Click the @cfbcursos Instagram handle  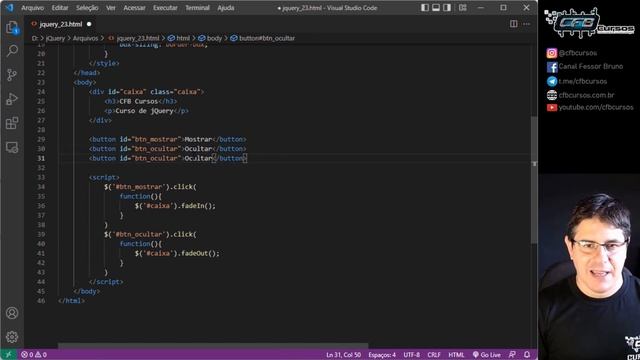(578, 53)
